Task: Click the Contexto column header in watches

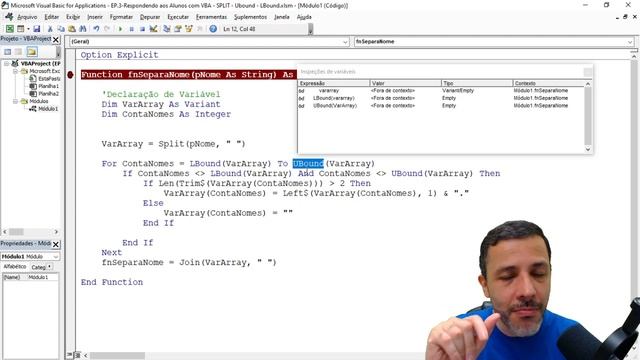Action: (549, 83)
